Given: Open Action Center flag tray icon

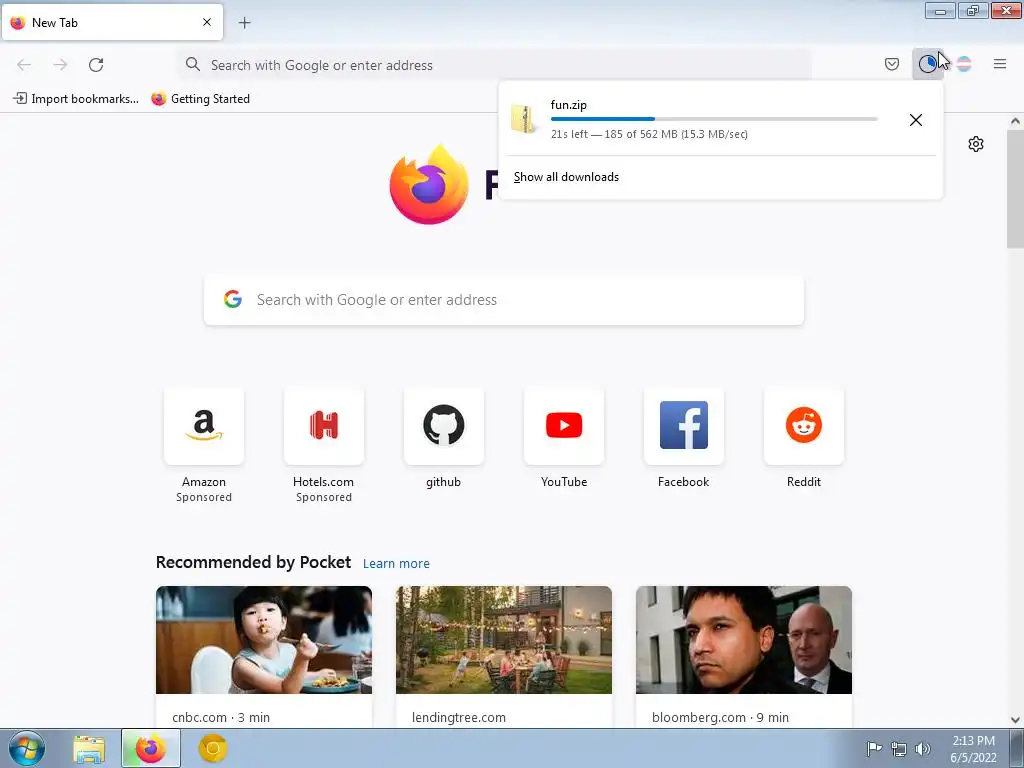Looking at the screenshot, I should point(874,748).
